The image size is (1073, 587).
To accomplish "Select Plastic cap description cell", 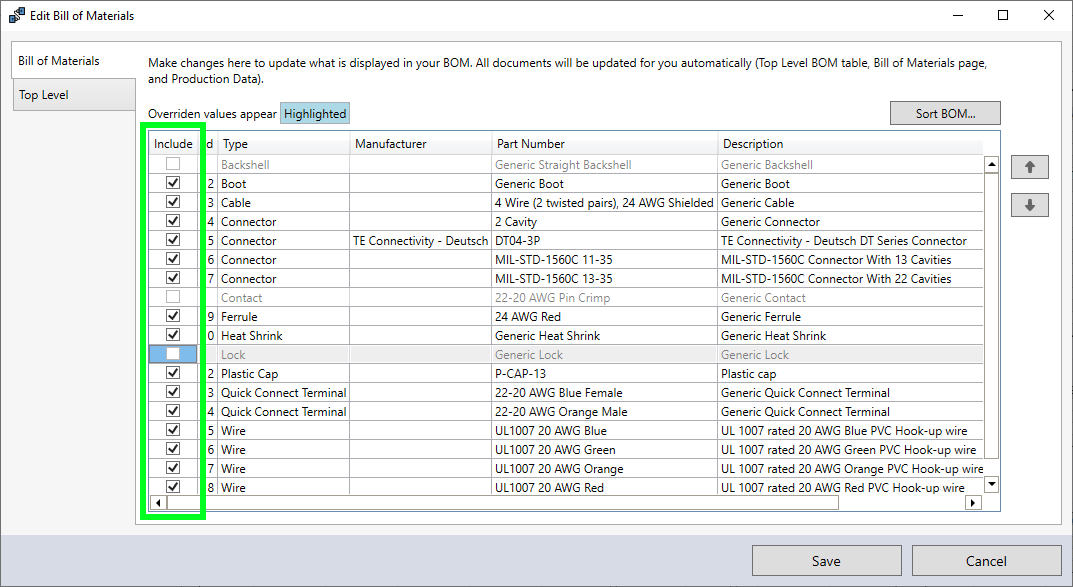I will pos(851,374).
